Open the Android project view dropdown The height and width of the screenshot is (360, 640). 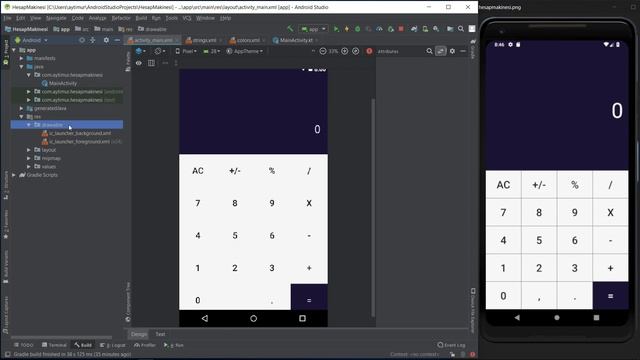coord(31,40)
